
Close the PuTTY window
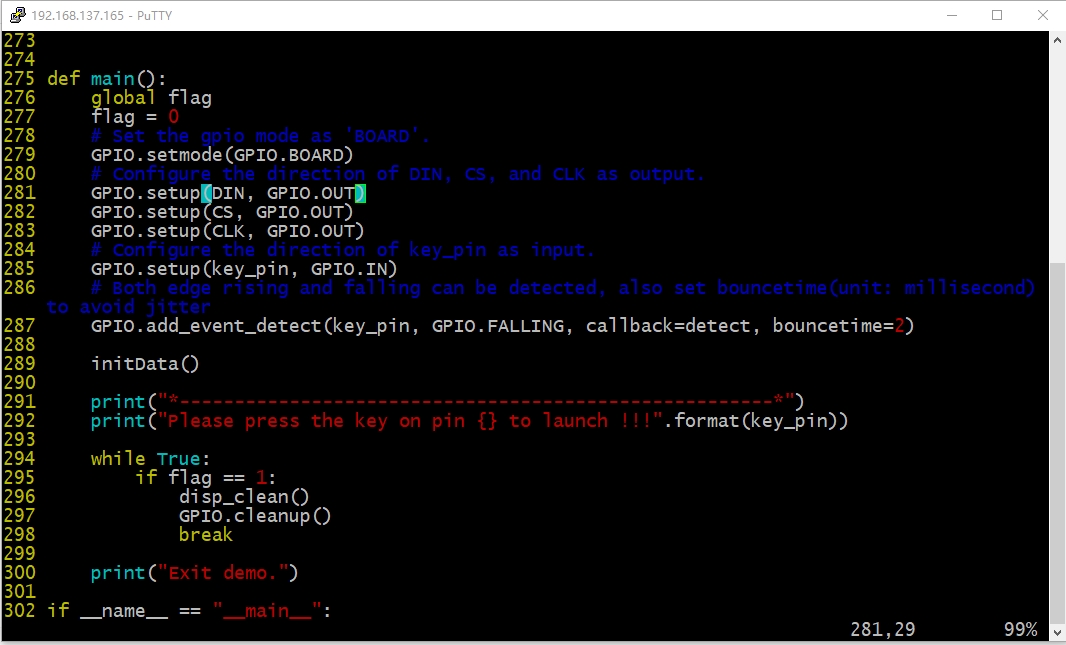pyautogui.click(x=1042, y=15)
